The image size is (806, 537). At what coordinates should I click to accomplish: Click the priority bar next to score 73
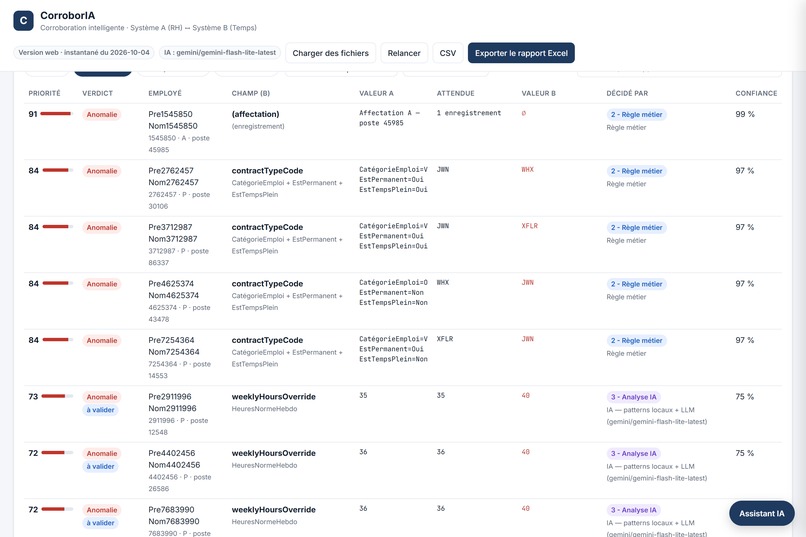57,396
